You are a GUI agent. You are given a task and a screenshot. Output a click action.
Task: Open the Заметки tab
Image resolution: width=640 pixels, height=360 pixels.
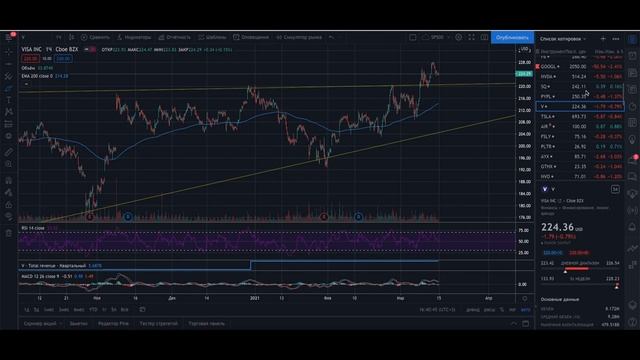[78, 324]
